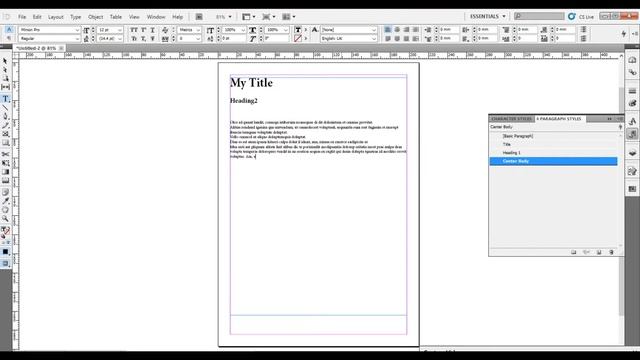Open the zoom level dropdown
The image size is (640, 360).
230,17
